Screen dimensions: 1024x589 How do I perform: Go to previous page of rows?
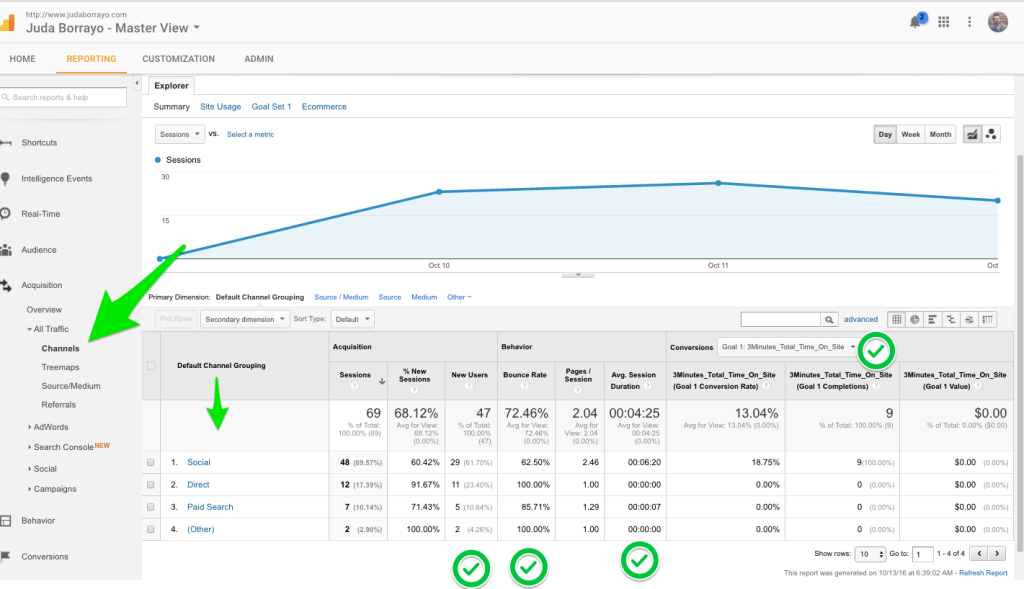point(979,554)
